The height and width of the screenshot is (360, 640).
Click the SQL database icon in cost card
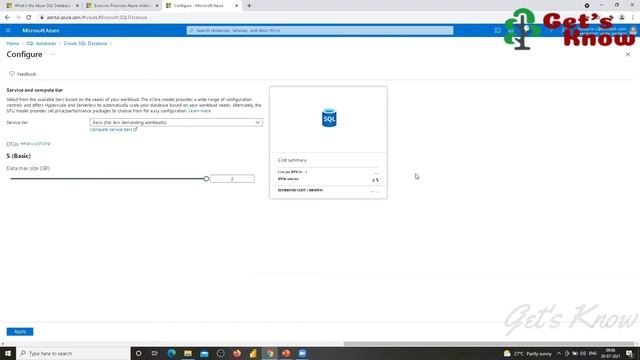pyautogui.click(x=329, y=118)
